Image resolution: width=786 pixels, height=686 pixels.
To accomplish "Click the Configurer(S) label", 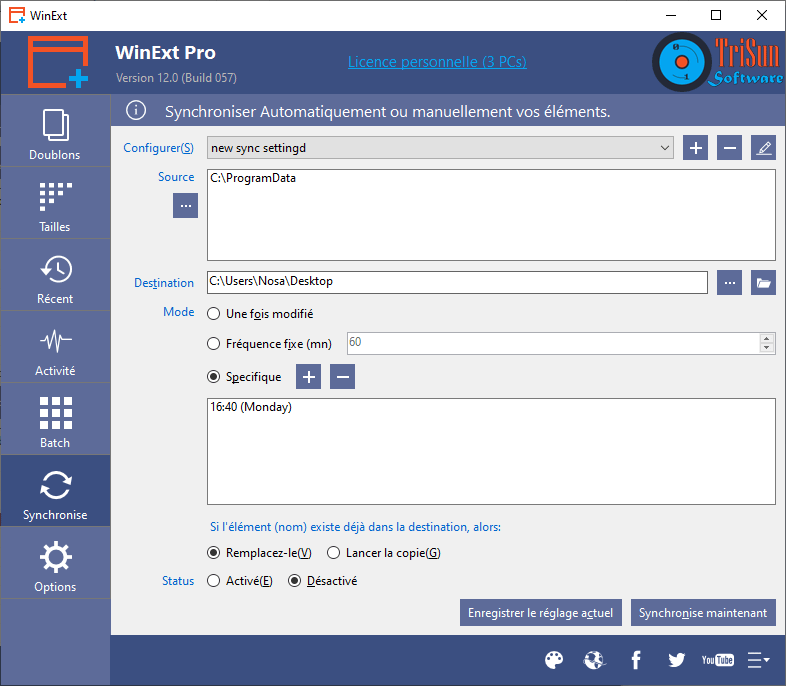I will (x=158, y=148).
